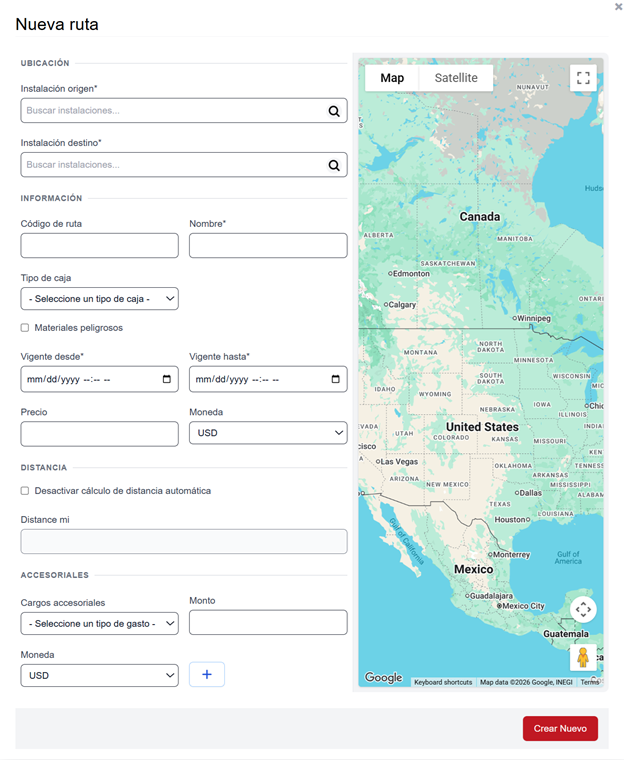Click Guatemala label on map
This screenshot has height=760, width=624.
(x=566, y=634)
